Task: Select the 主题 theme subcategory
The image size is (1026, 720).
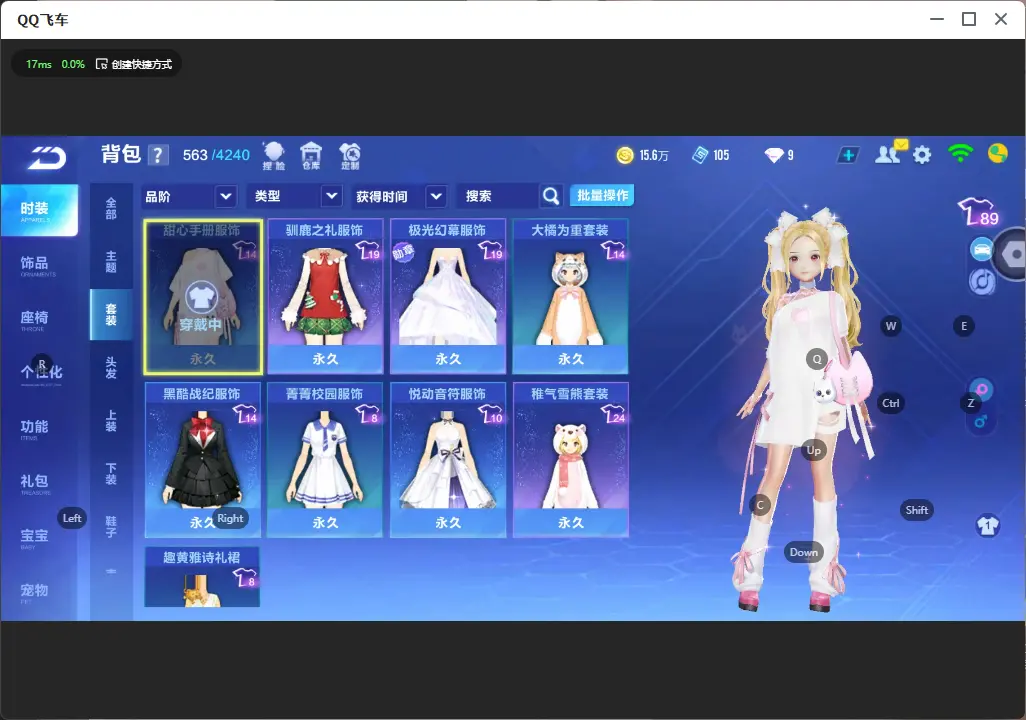Action: [x=111, y=262]
